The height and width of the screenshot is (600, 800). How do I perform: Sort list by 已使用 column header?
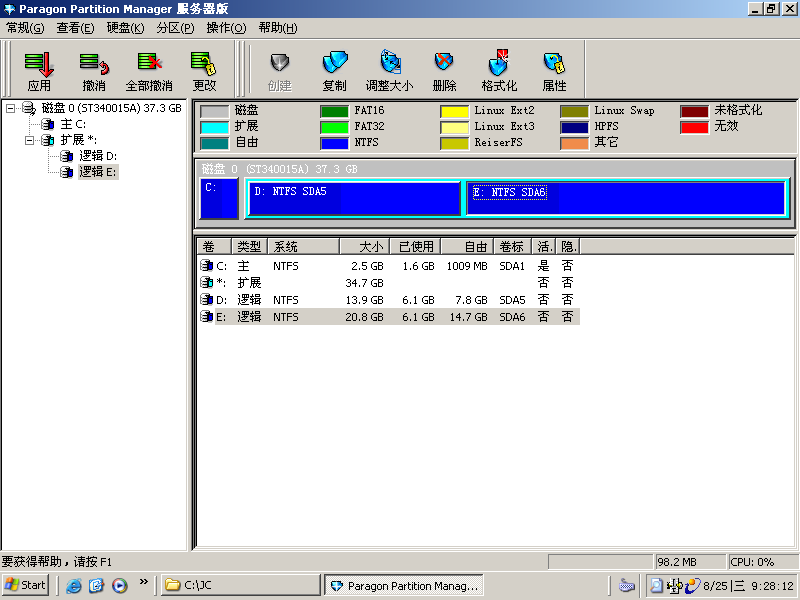[x=415, y=247]
